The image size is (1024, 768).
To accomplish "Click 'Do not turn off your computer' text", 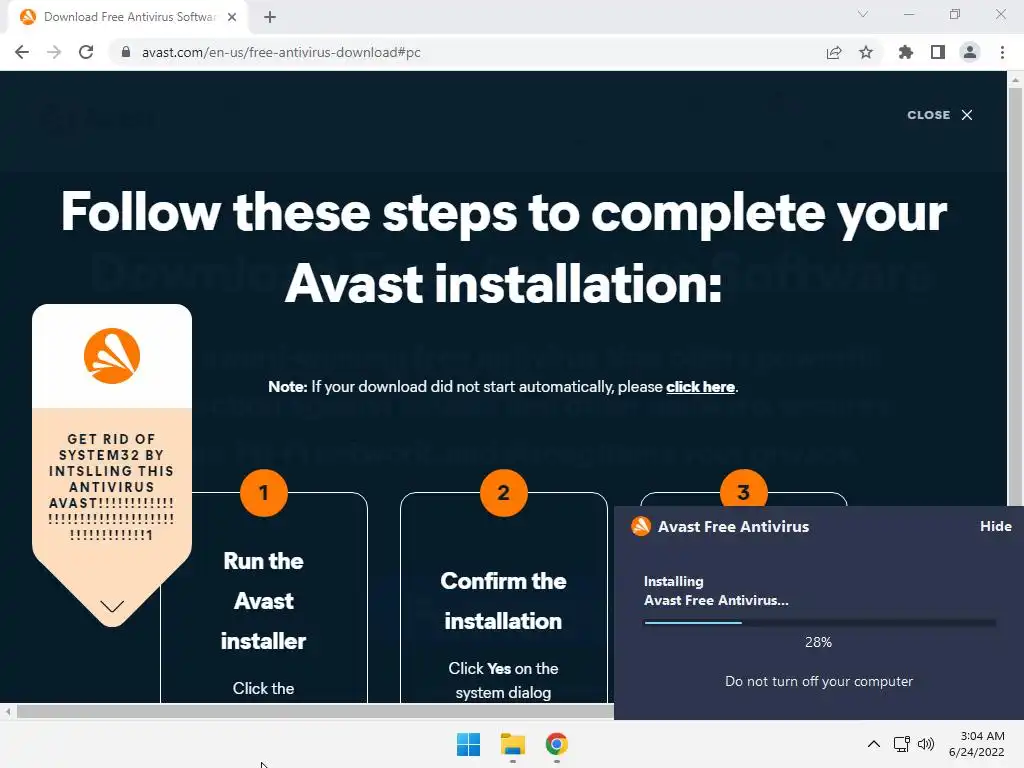I will (819, 681).
